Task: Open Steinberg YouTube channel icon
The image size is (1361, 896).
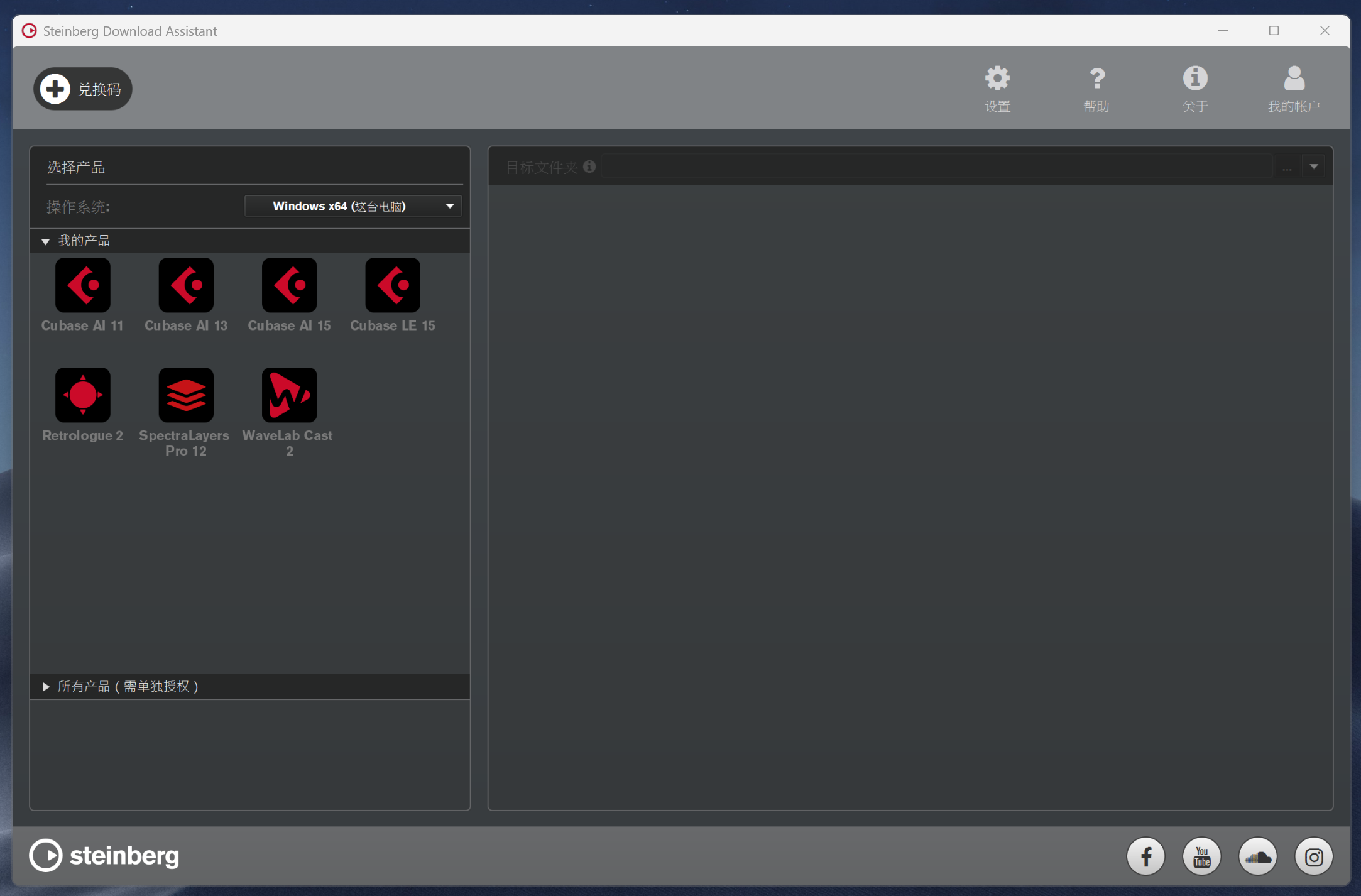Action: pos(1201,856)
